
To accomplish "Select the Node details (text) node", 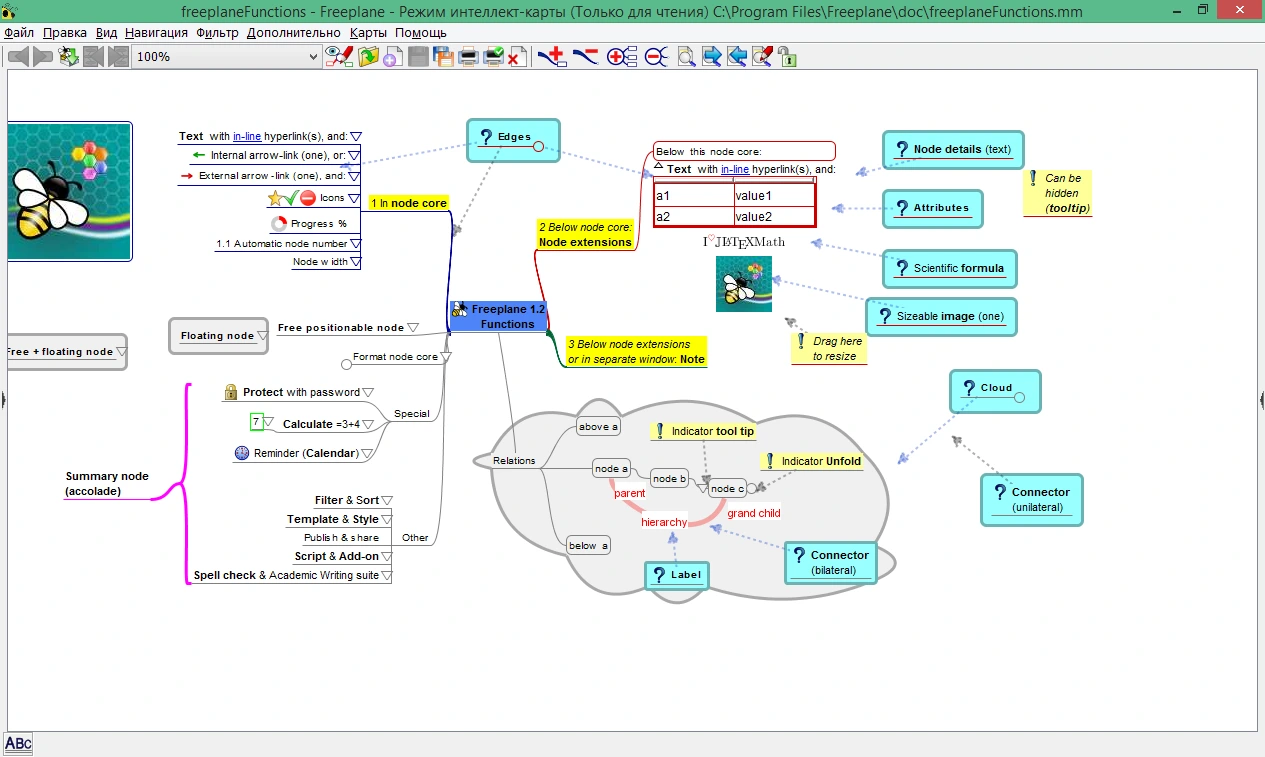I will 954,150.
